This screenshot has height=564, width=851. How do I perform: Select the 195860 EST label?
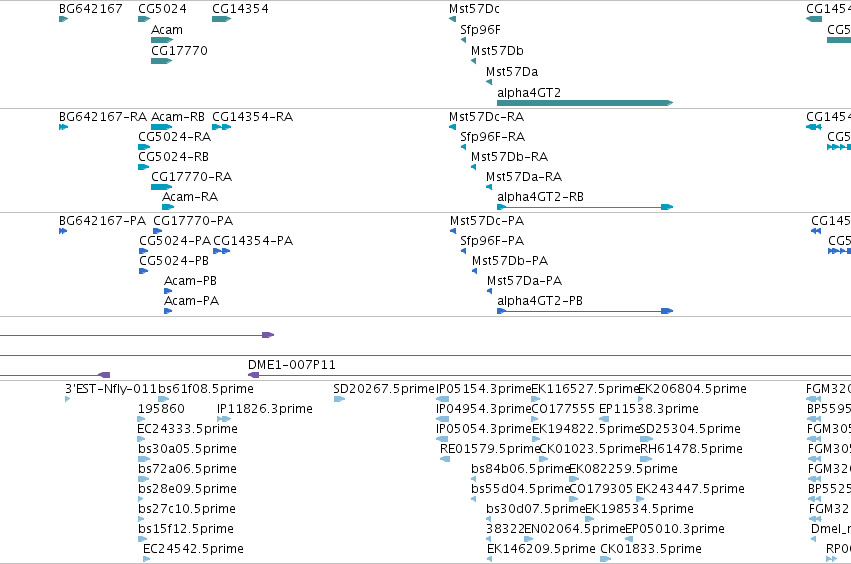161,409
